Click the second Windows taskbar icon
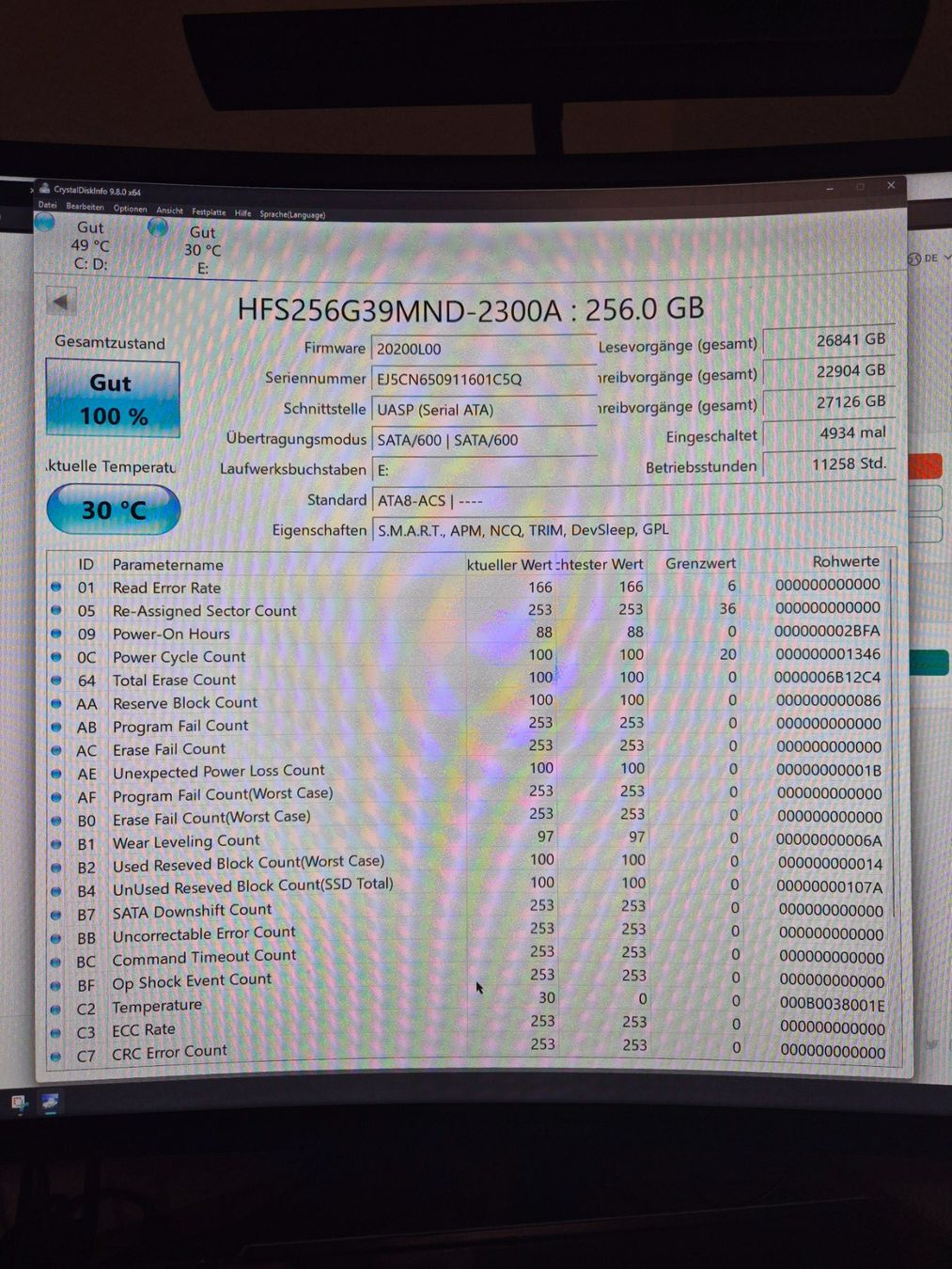Image resolution: width=952 pixels, height=1269 pixels. tap(50, 1103)
